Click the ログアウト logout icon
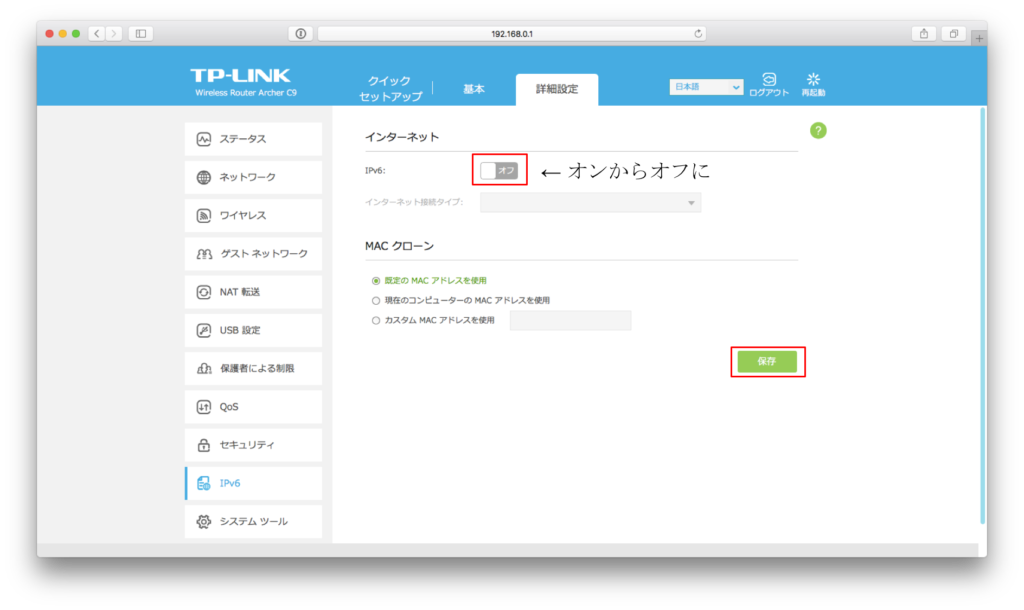The height and width of the screenshot is (610, 1024). coord(769,79)
